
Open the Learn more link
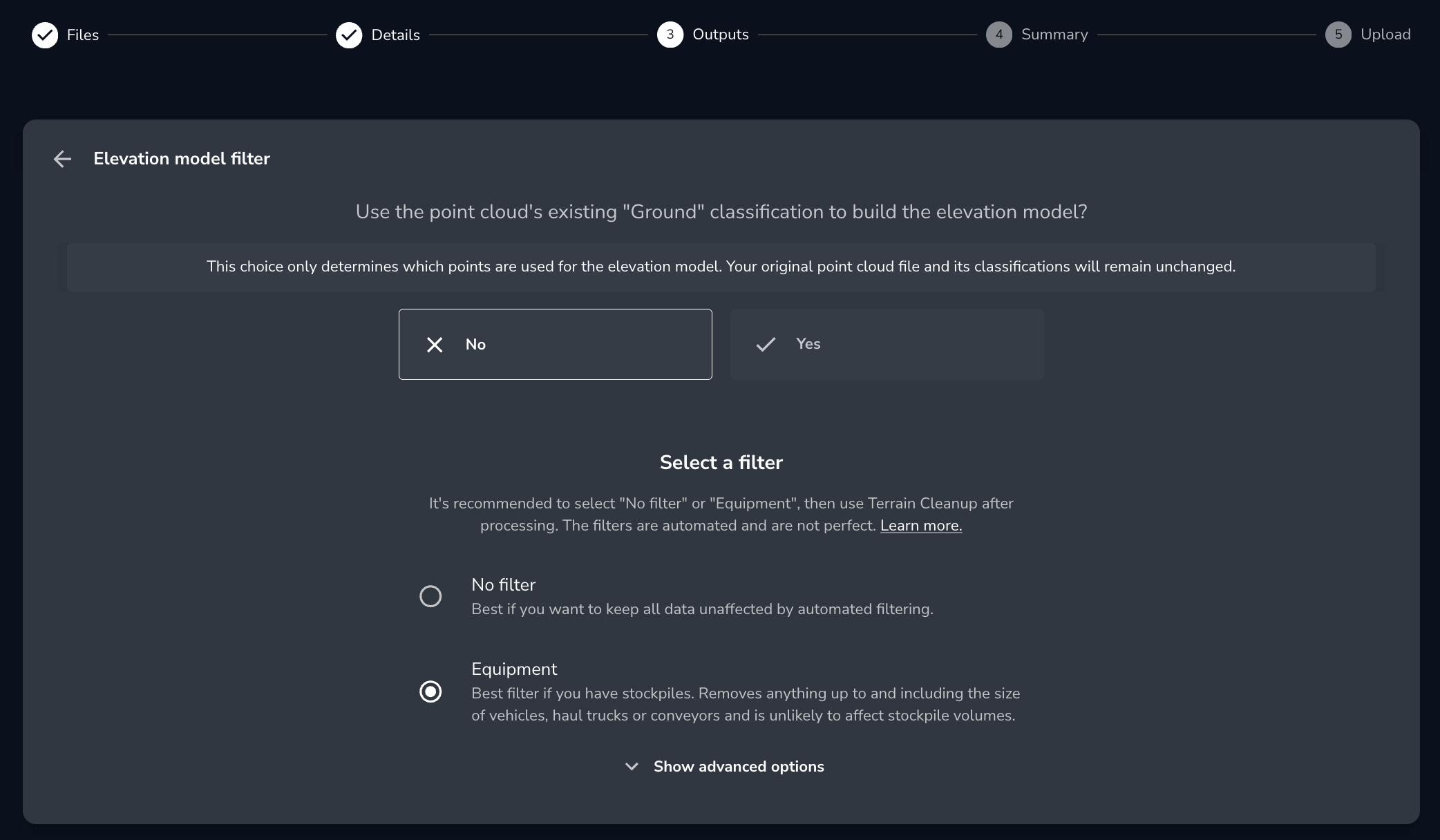pyautogui.click(x=920, y=526)
